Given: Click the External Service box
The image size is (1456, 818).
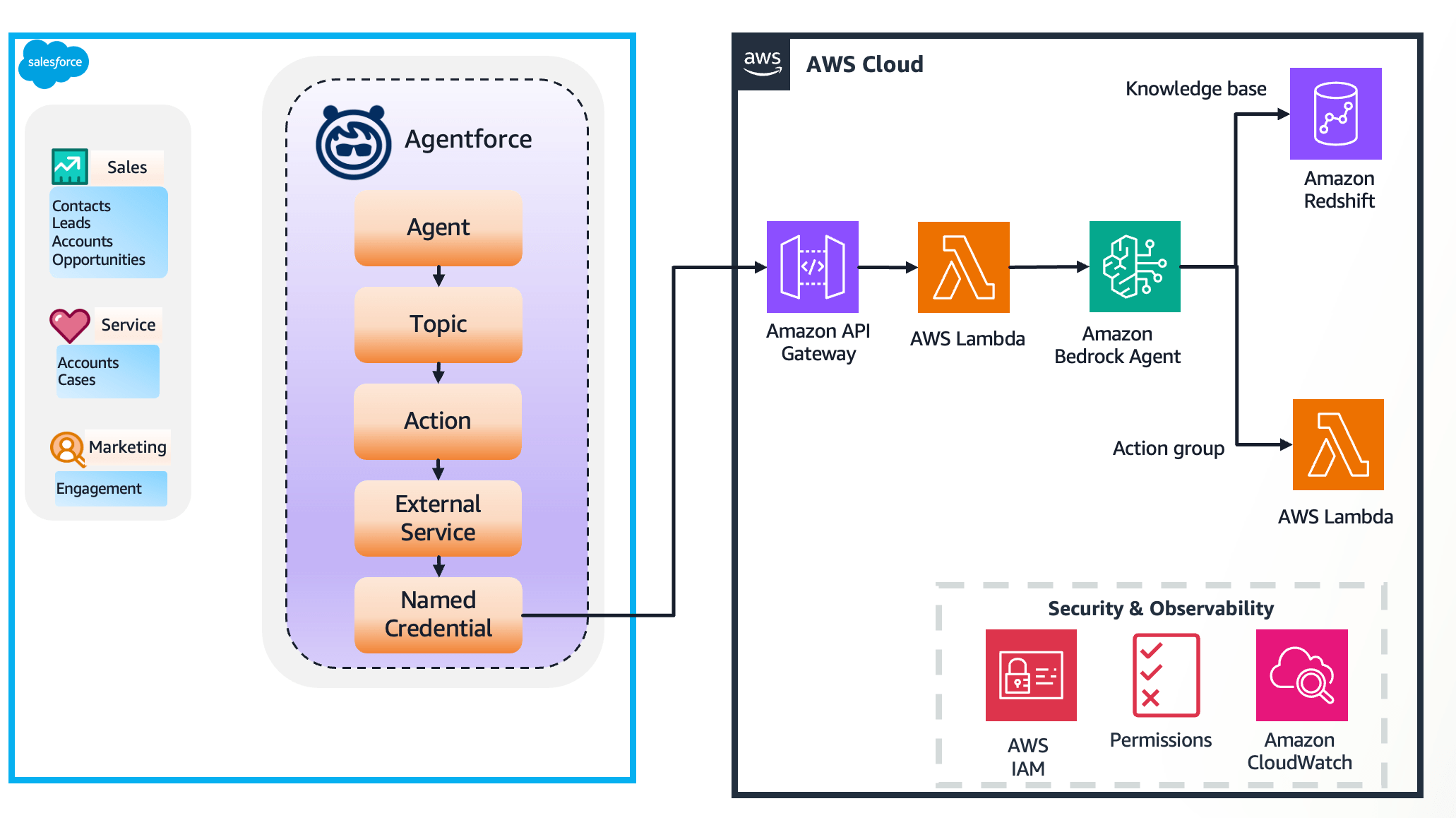Looking at the screenshot, I should pos(438,518).
